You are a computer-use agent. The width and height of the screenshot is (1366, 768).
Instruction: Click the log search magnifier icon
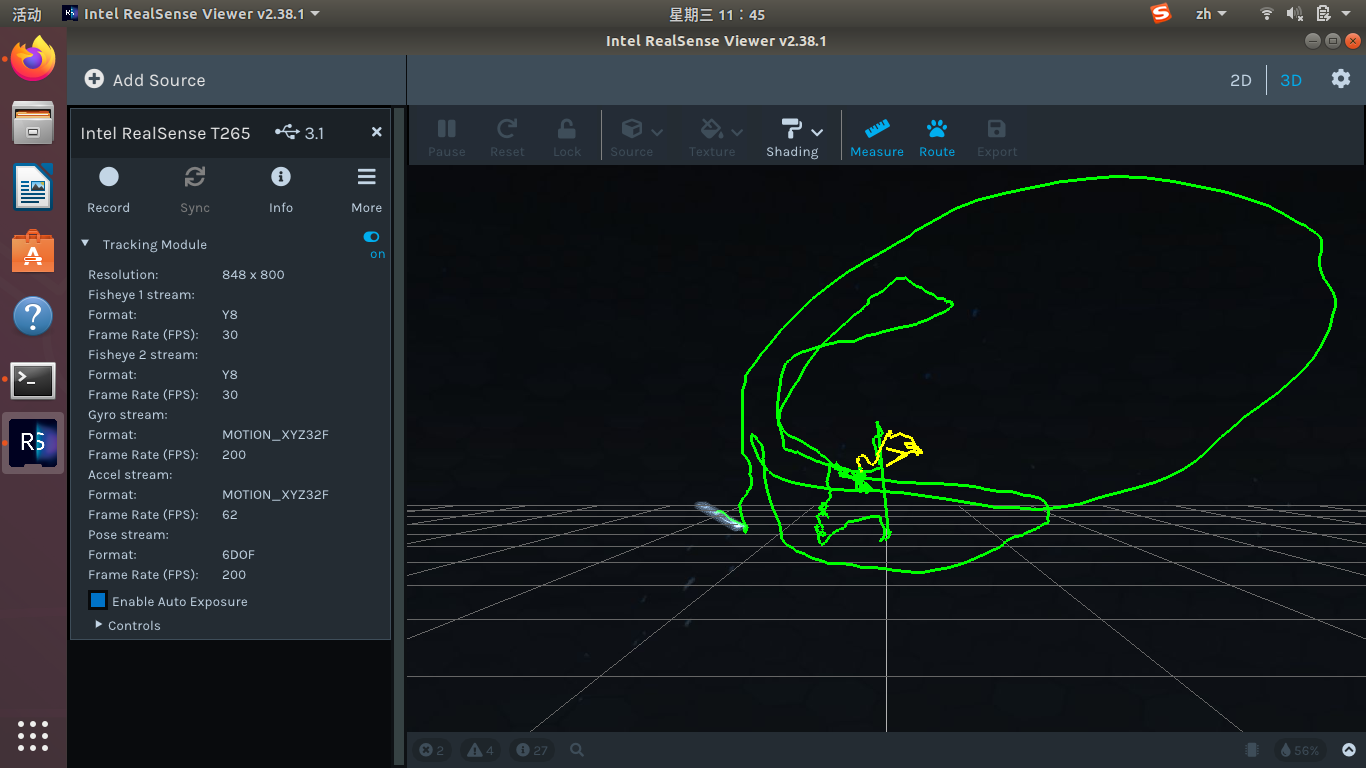point(577,750)
